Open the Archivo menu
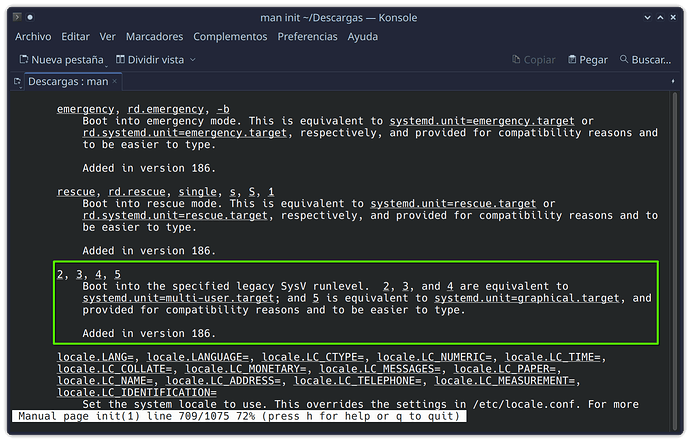 (x=33, y=37)
